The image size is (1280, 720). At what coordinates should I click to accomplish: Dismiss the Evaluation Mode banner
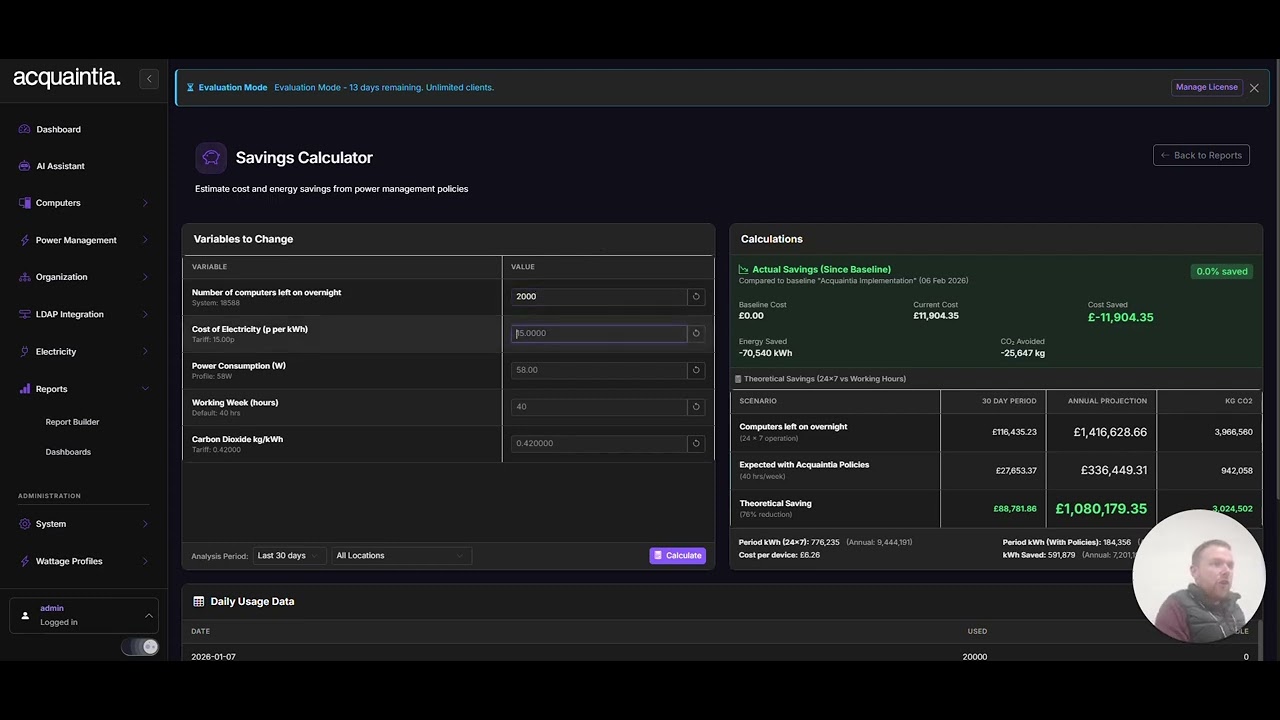[1254, 88]
